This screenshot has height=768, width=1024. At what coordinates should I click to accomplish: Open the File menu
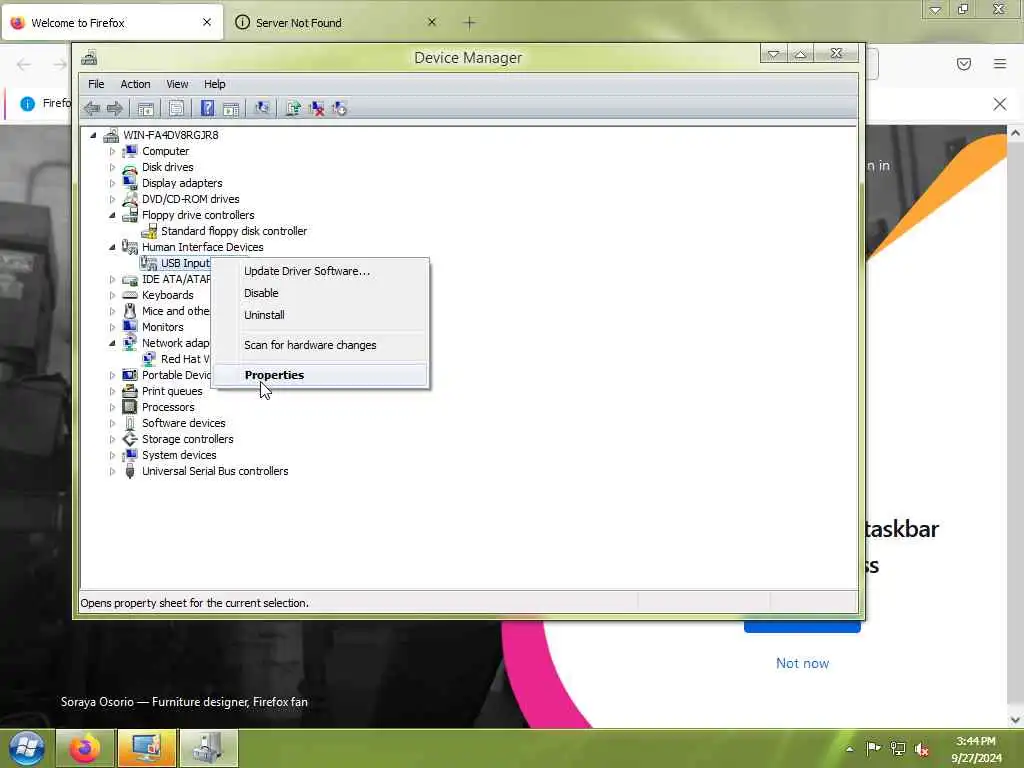tap(96, 84)
